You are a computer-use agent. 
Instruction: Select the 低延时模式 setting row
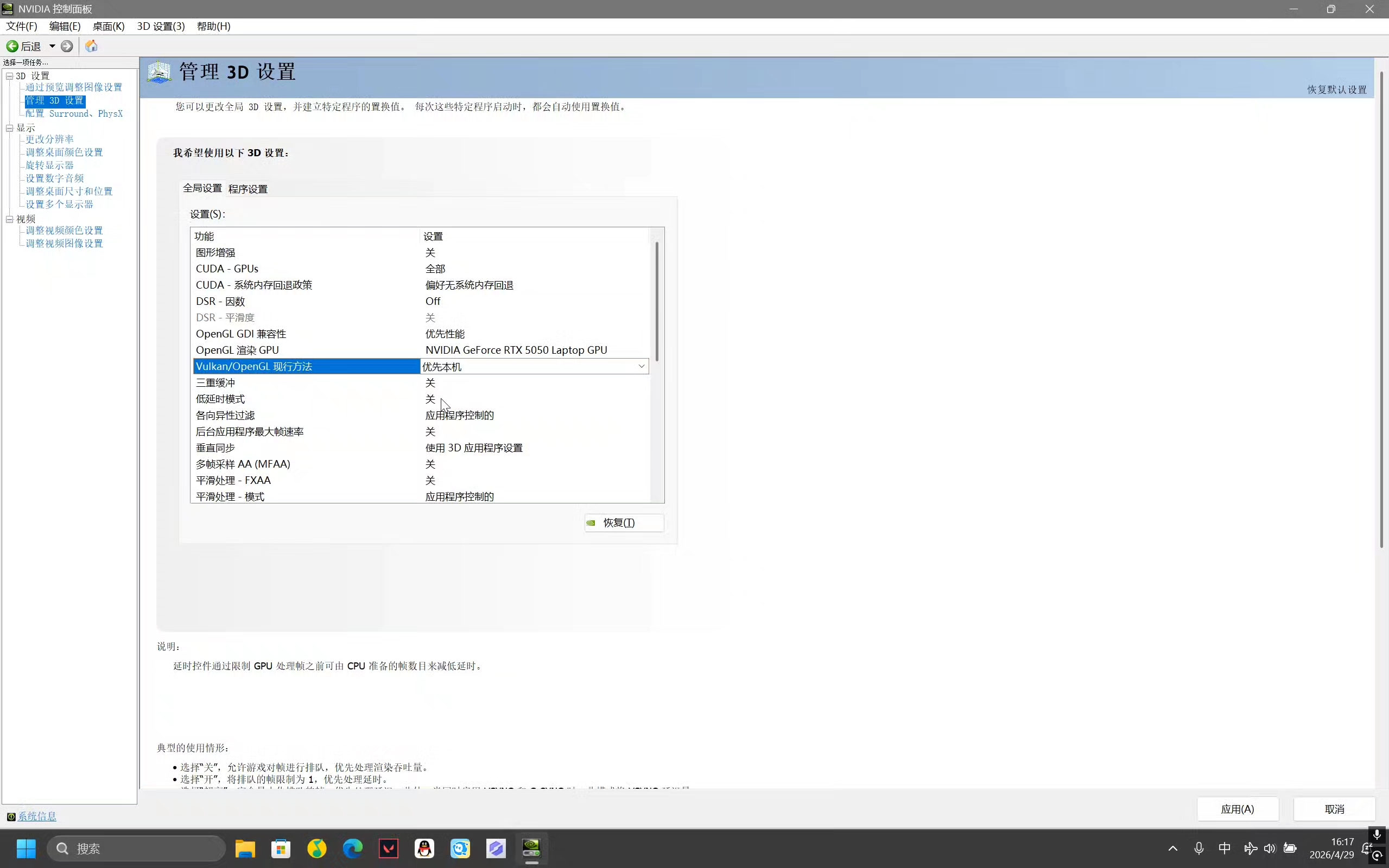click(x=421, y=399)
